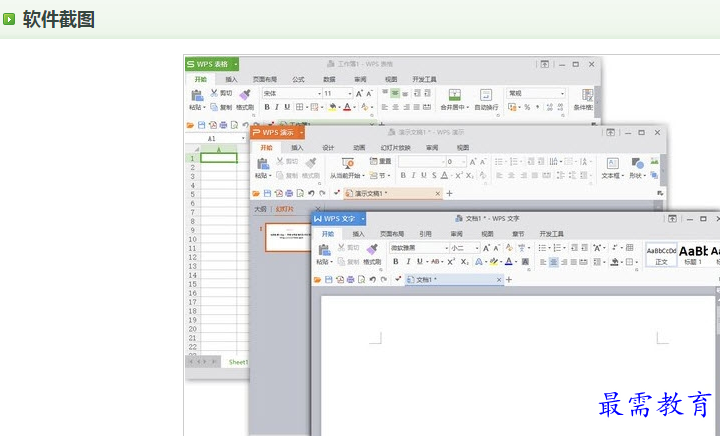The height and width of the screenshot is (436, 720).
Task: Click Superscript in WPS 文字 ribbon
Action: 451,262
